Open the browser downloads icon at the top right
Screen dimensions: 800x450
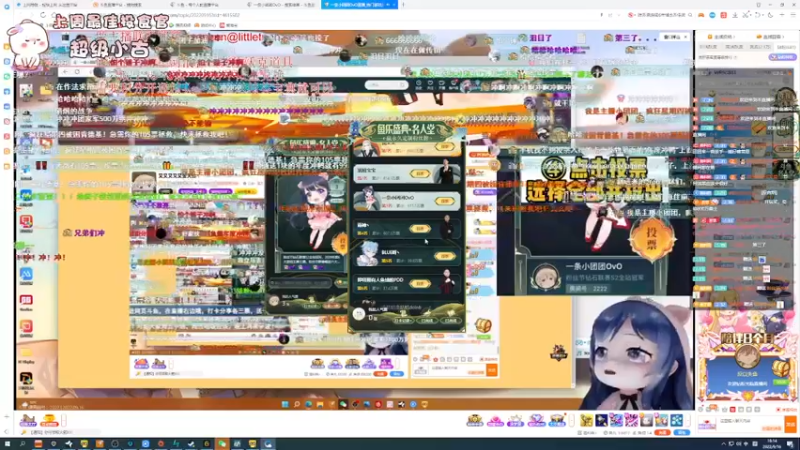click(735, 15)
